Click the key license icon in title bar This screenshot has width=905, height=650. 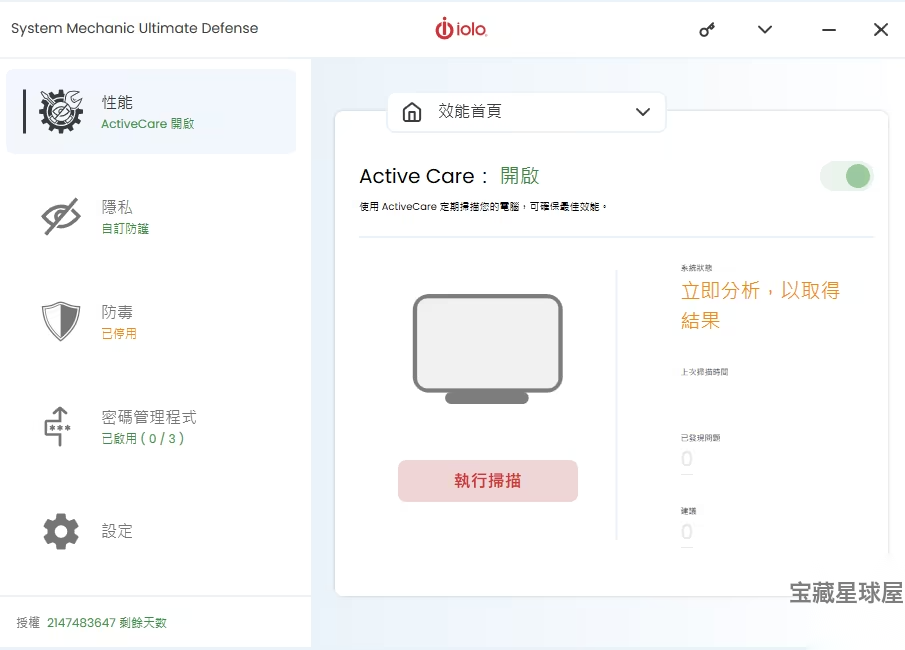706,29
